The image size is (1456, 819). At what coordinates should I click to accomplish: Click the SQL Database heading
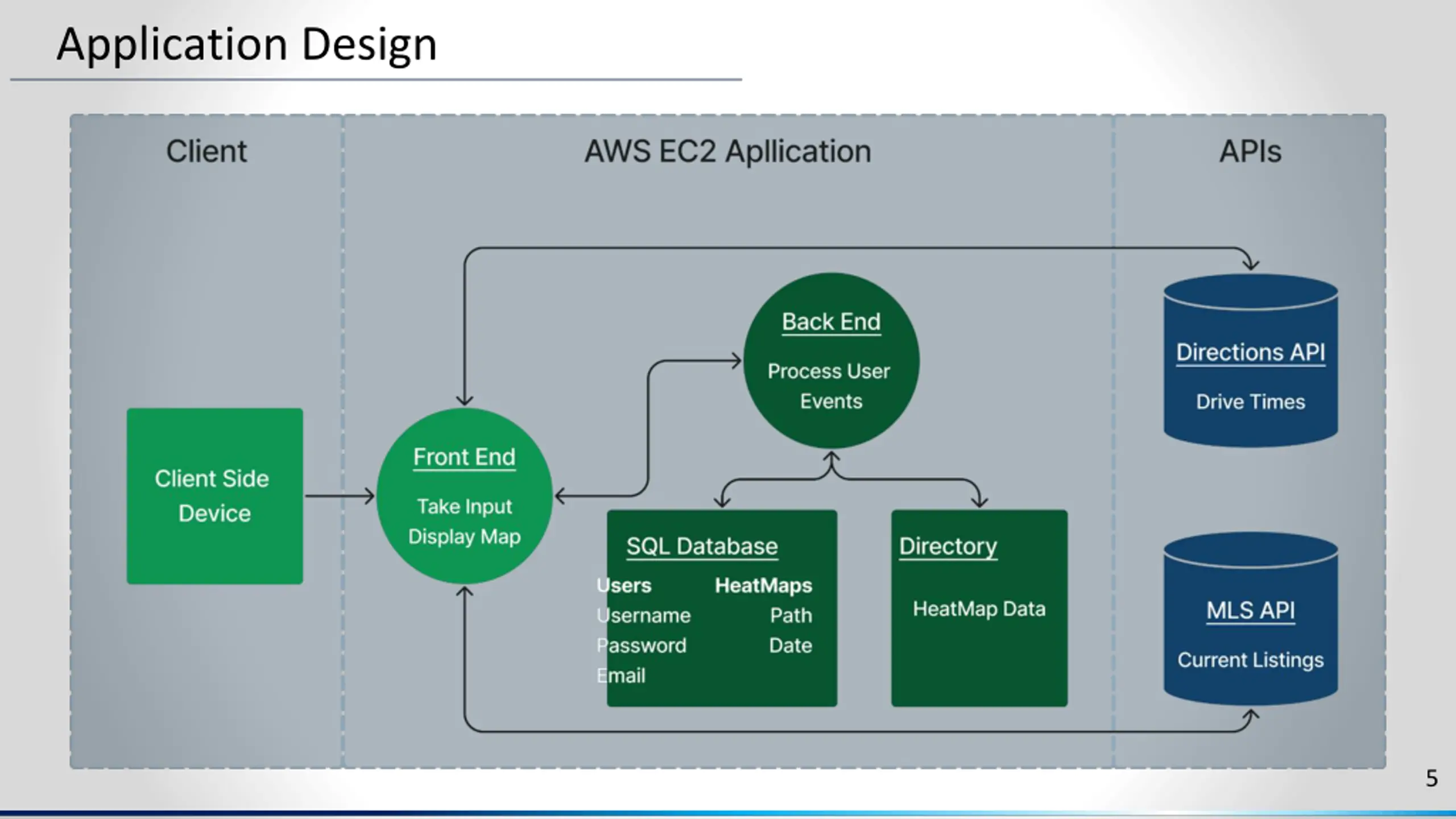click(x=702, y=546)
